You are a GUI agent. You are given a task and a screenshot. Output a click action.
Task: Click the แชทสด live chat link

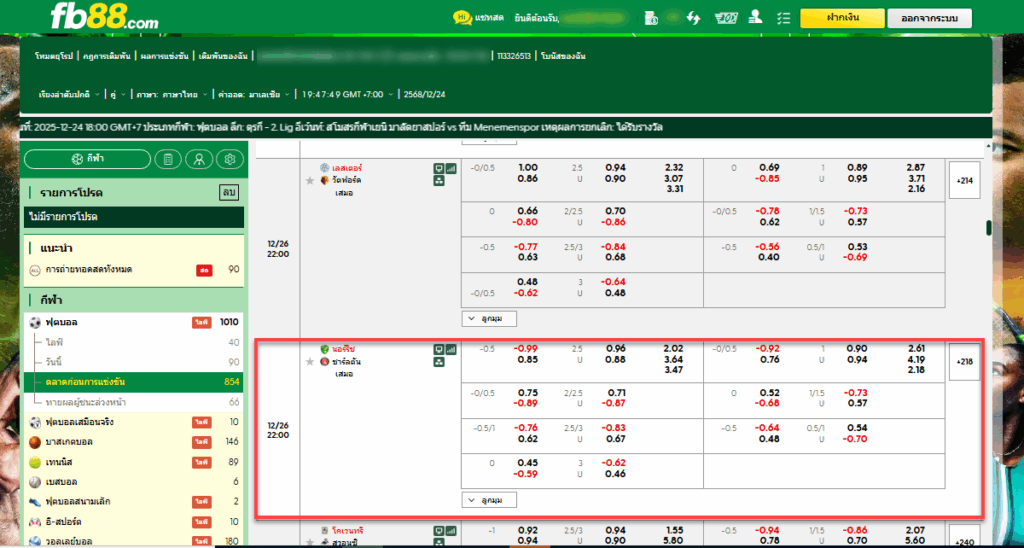(490, 18)
